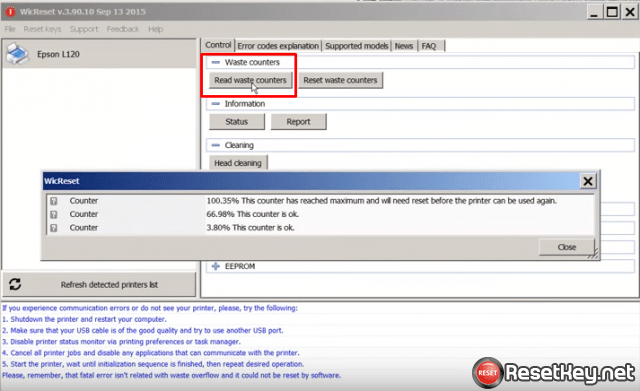640x391 pixels.
Task: Expand the EEPROM section
Action: coord(216,266)
